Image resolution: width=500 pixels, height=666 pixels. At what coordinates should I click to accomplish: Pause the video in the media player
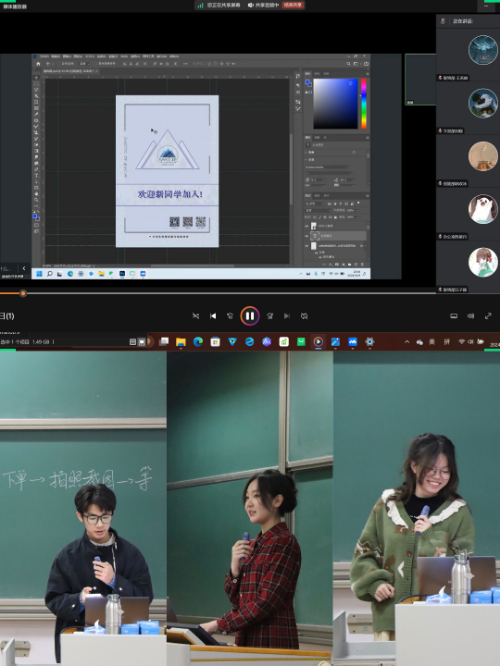250,316
